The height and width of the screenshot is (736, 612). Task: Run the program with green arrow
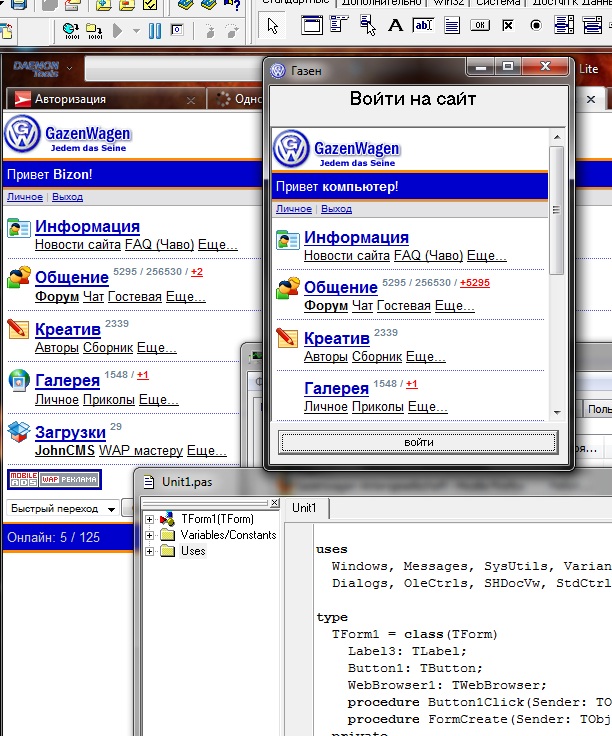[x=117, y=31]
